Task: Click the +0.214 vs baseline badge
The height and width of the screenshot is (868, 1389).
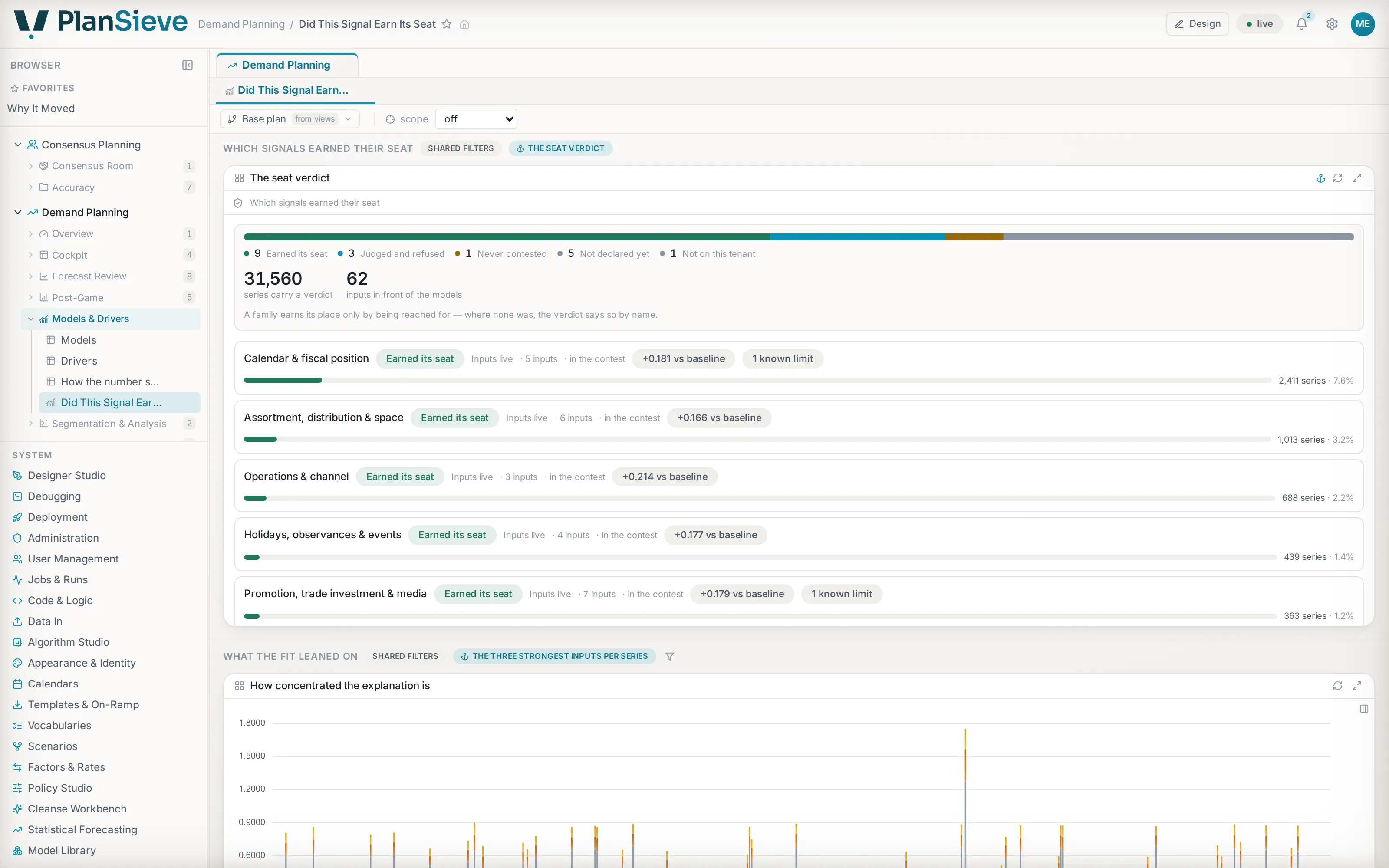Action: pyautogui.click(x=665, y=477)
